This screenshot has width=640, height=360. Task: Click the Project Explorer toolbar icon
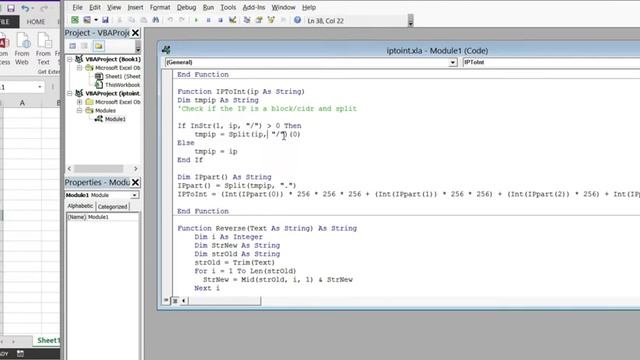(247, 20)
